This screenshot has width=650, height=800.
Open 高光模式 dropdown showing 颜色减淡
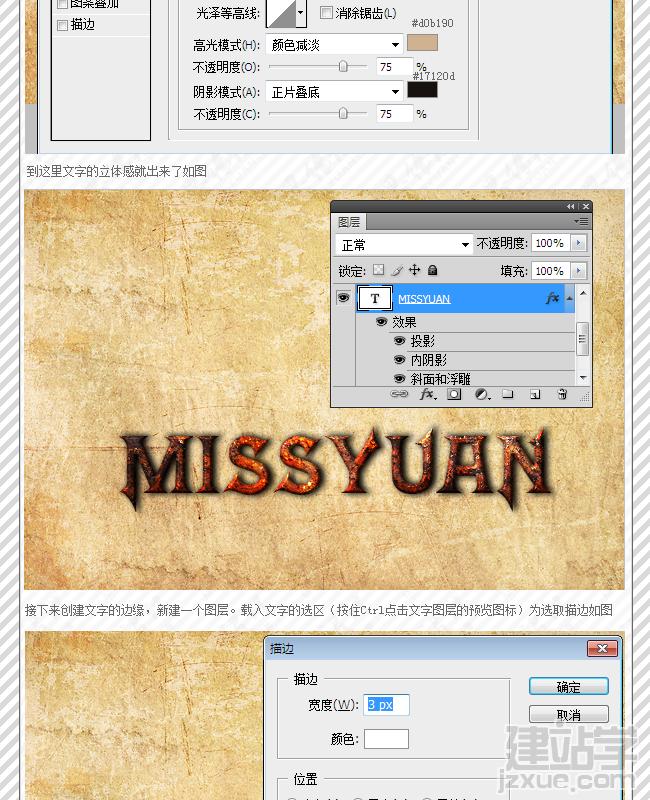point(334,45)
